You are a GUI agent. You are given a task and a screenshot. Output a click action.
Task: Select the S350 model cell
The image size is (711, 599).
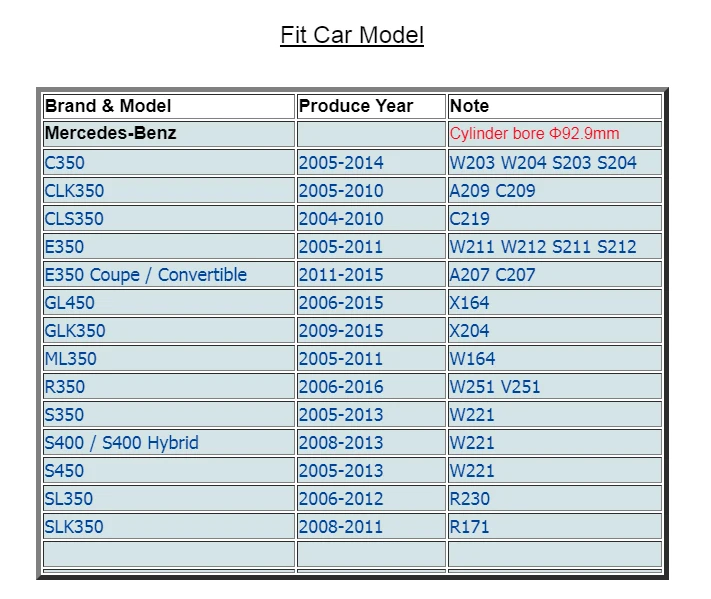169,414
